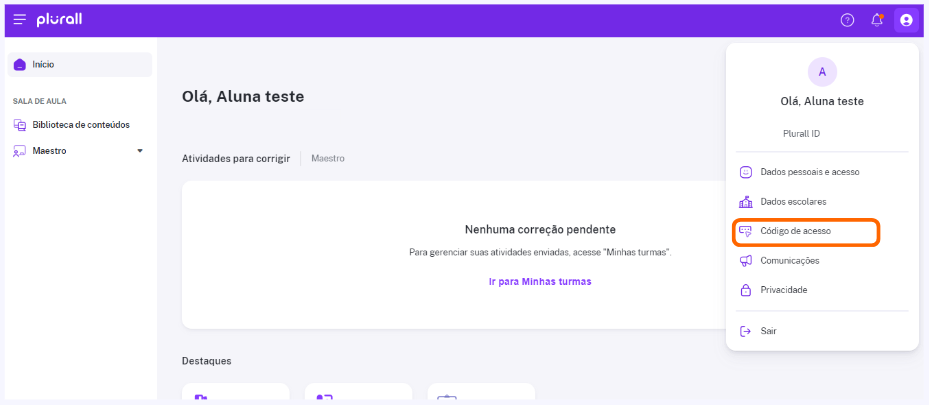
Task: Select the Atividades para corrigir tab
Action: pyautogui.click(x=236, y=159)
